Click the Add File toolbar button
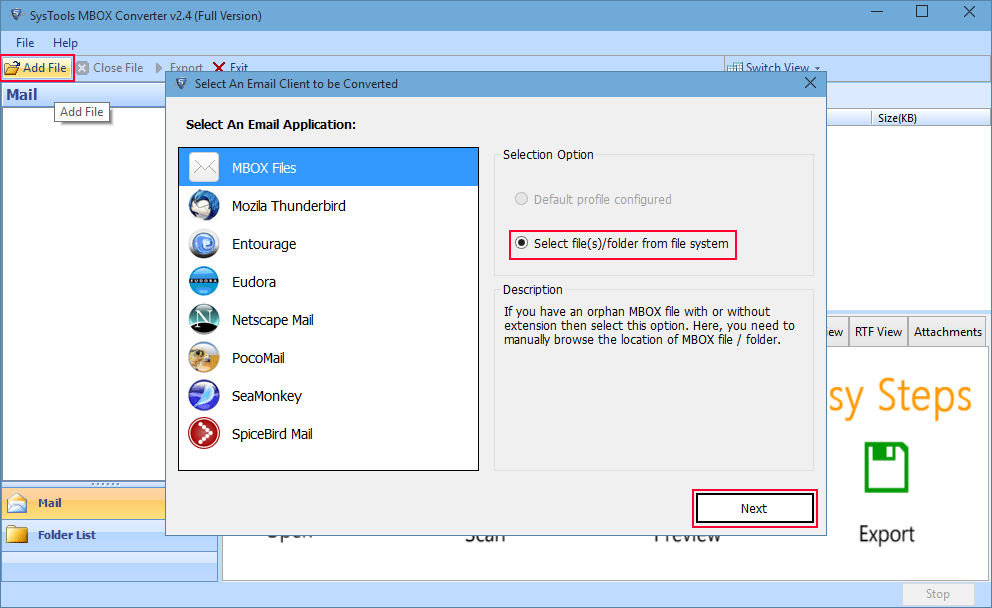This screenshot has height=608, width=992. pyautogui.click(x=37, y=68)
